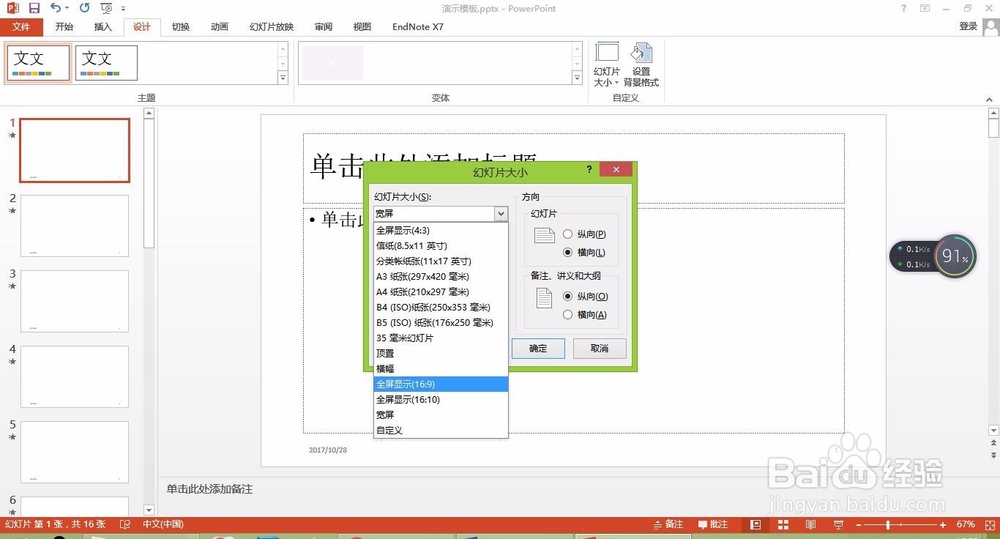Click the 中文(中国) language indicator
1000x539 pixels.
pos(163,524)
